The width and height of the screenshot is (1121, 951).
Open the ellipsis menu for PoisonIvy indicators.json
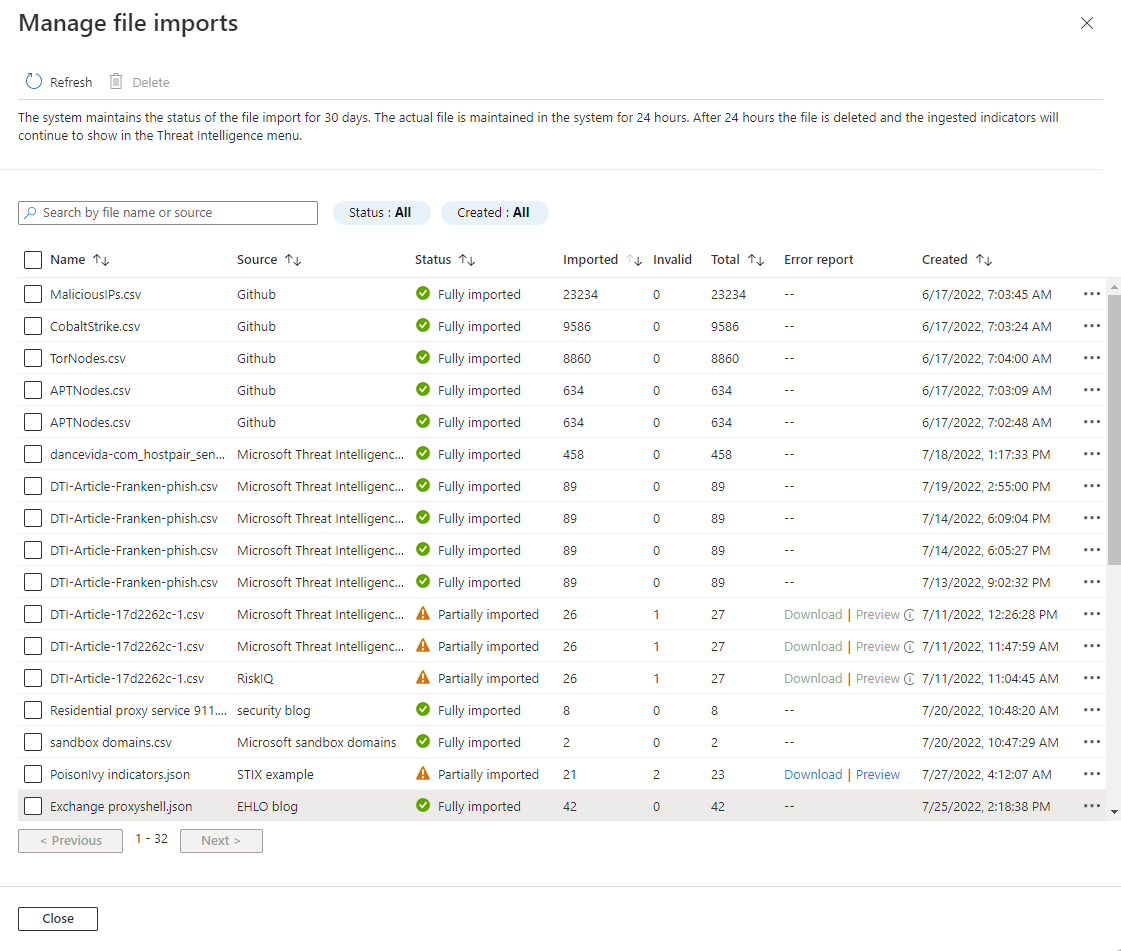point(1090,774)
